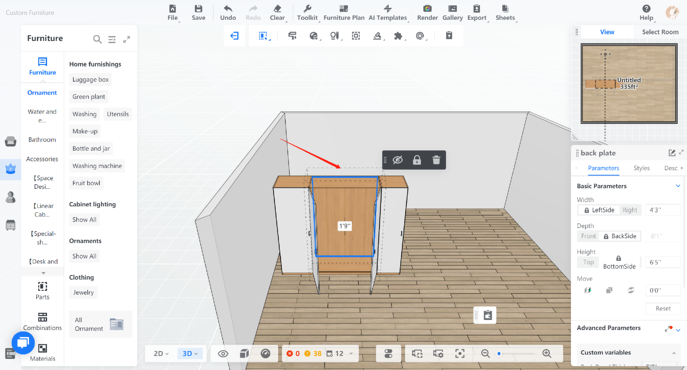Toggle BackSide depth lock

[x=620, y=236]
